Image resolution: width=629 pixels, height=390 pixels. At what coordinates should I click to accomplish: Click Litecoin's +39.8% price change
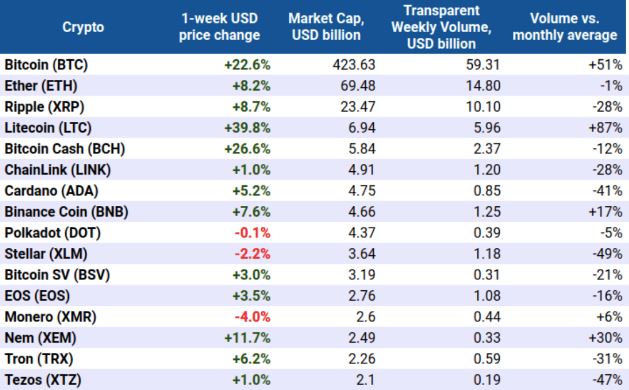pyautogui.click(x=248, y=128)
